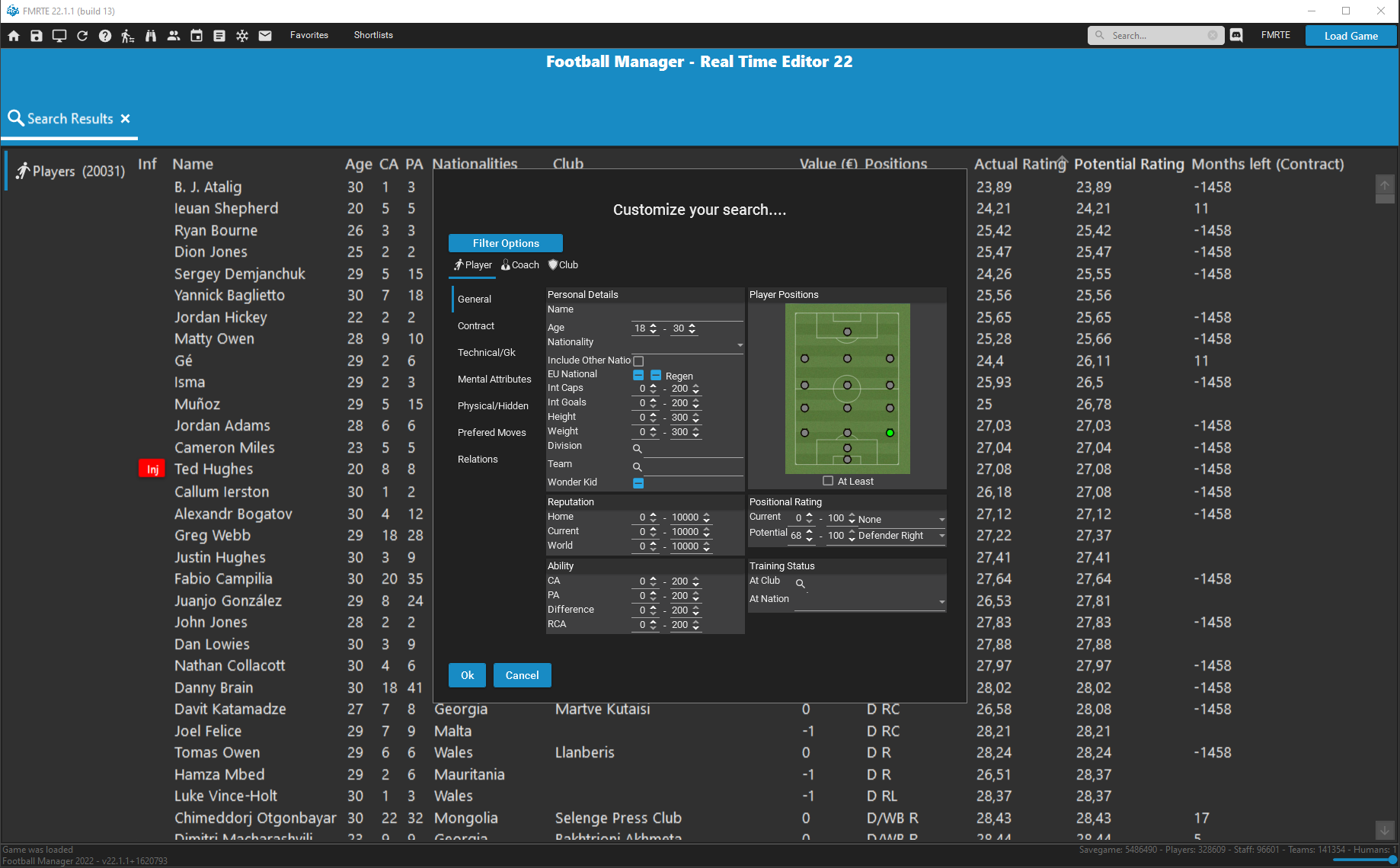Open the Technical/Gk filter section
Viewport: 1400px width, 868px height.
[487, 353]
